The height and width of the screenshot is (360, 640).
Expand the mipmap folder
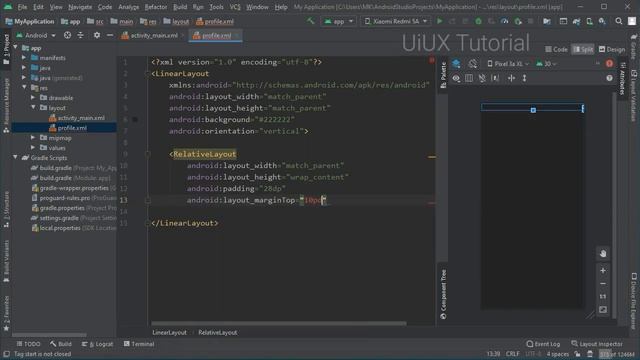click(33, 138)
